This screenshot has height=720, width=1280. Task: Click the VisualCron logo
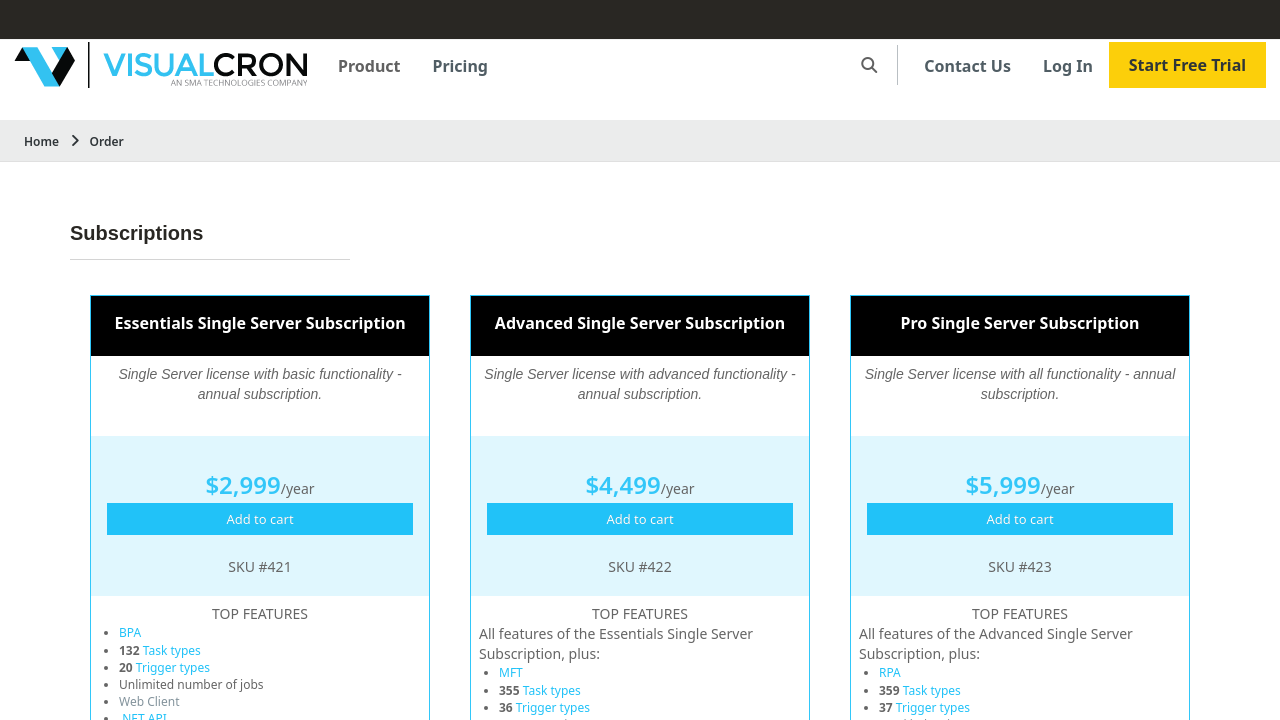tap(161, 66)
